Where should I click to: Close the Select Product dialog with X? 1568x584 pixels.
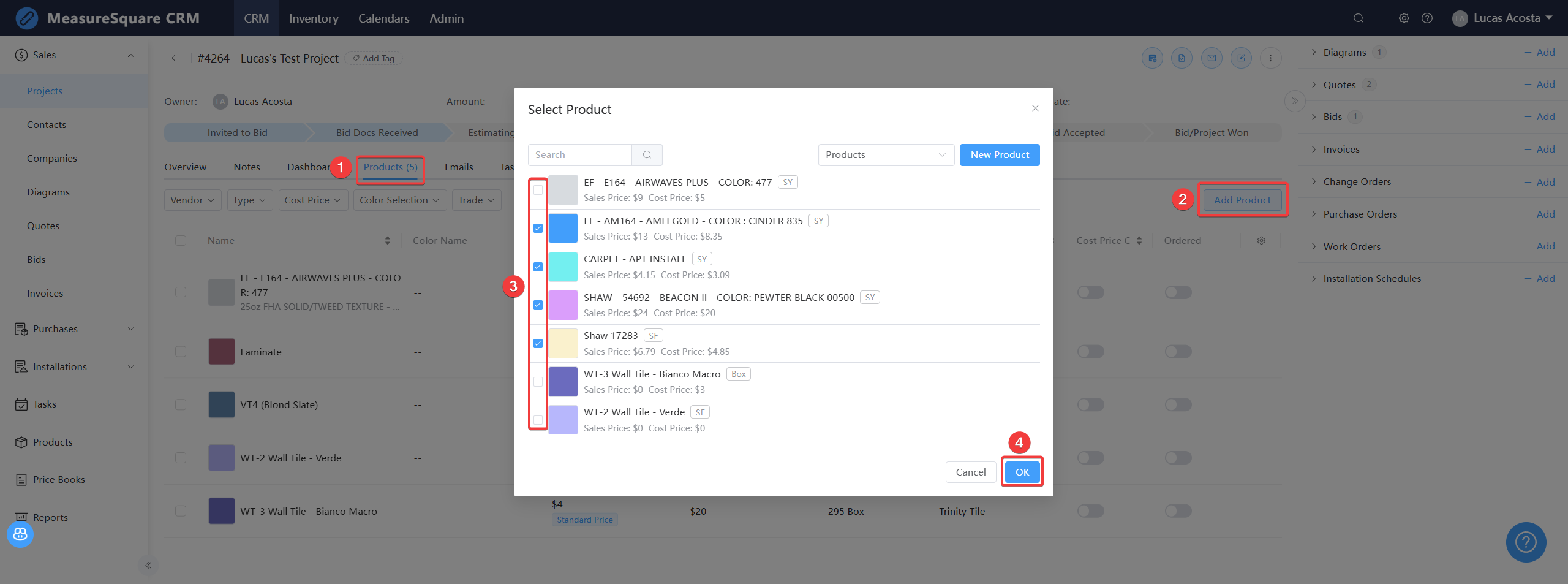pos(1035,108)
